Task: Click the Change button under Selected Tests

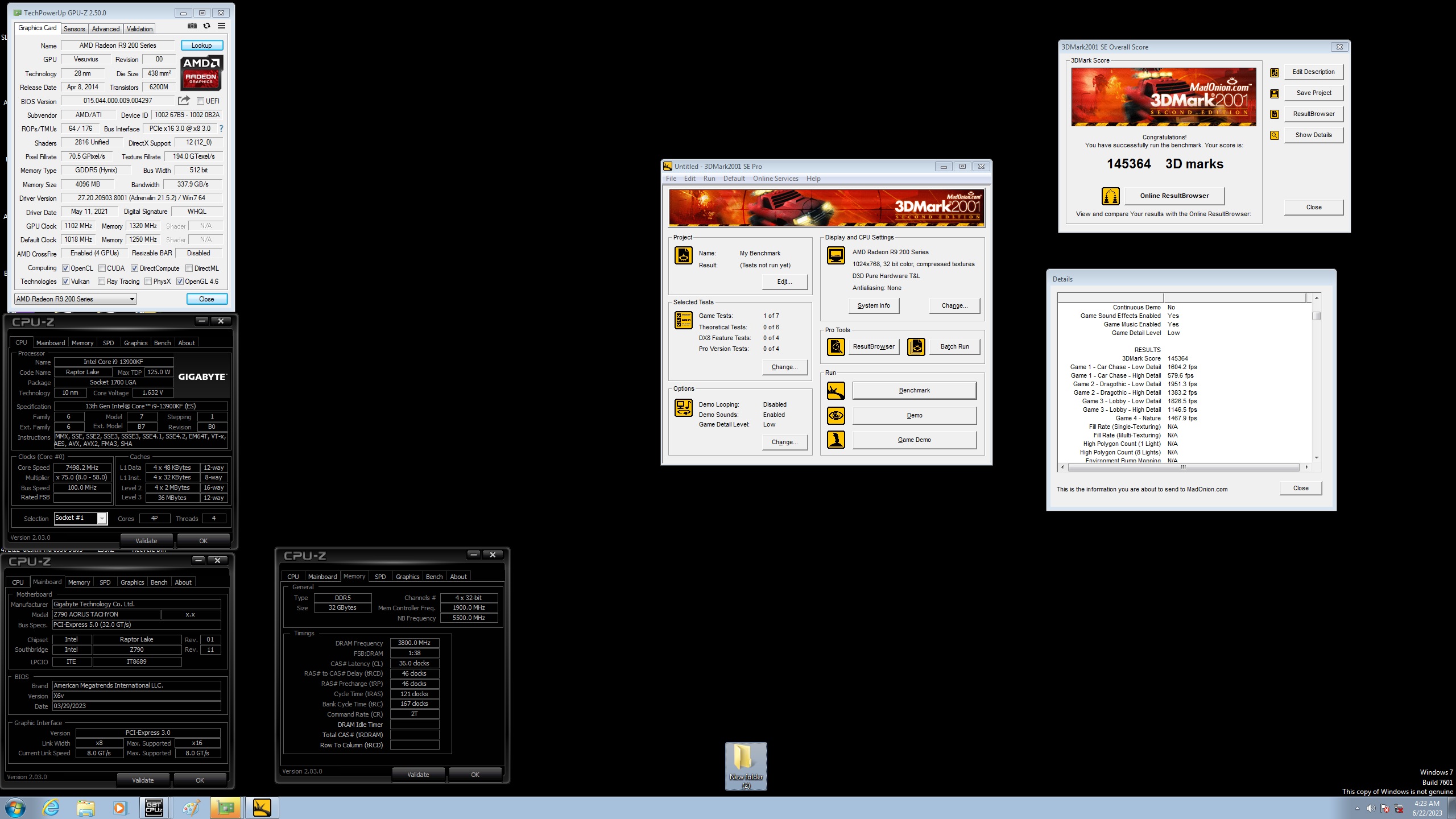Action: pyautogui.click(x=784, y=367)
